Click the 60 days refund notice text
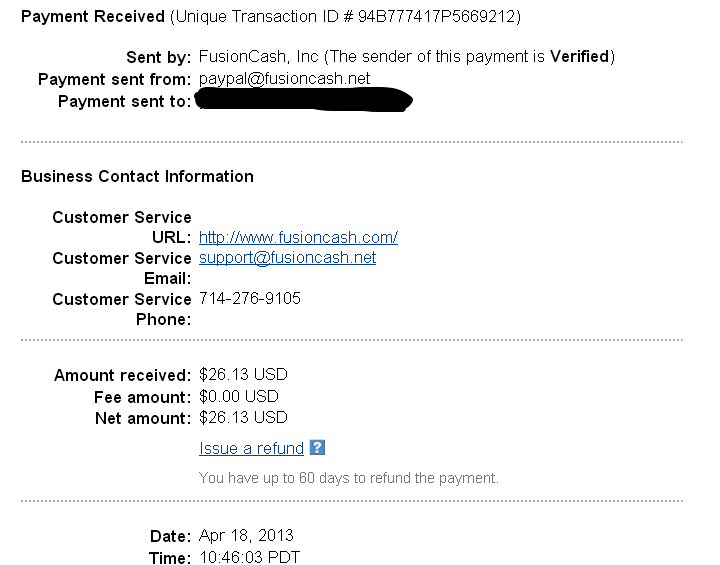Viewport: 720px width, 565px height. coord(349,478)
